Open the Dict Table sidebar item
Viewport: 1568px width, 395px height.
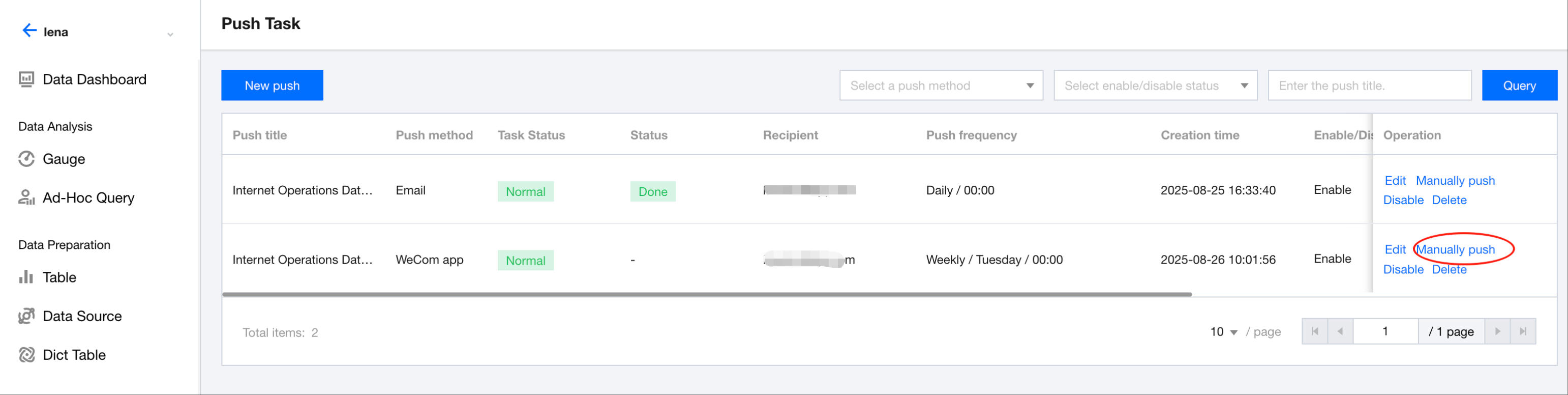tap(74, 355)
